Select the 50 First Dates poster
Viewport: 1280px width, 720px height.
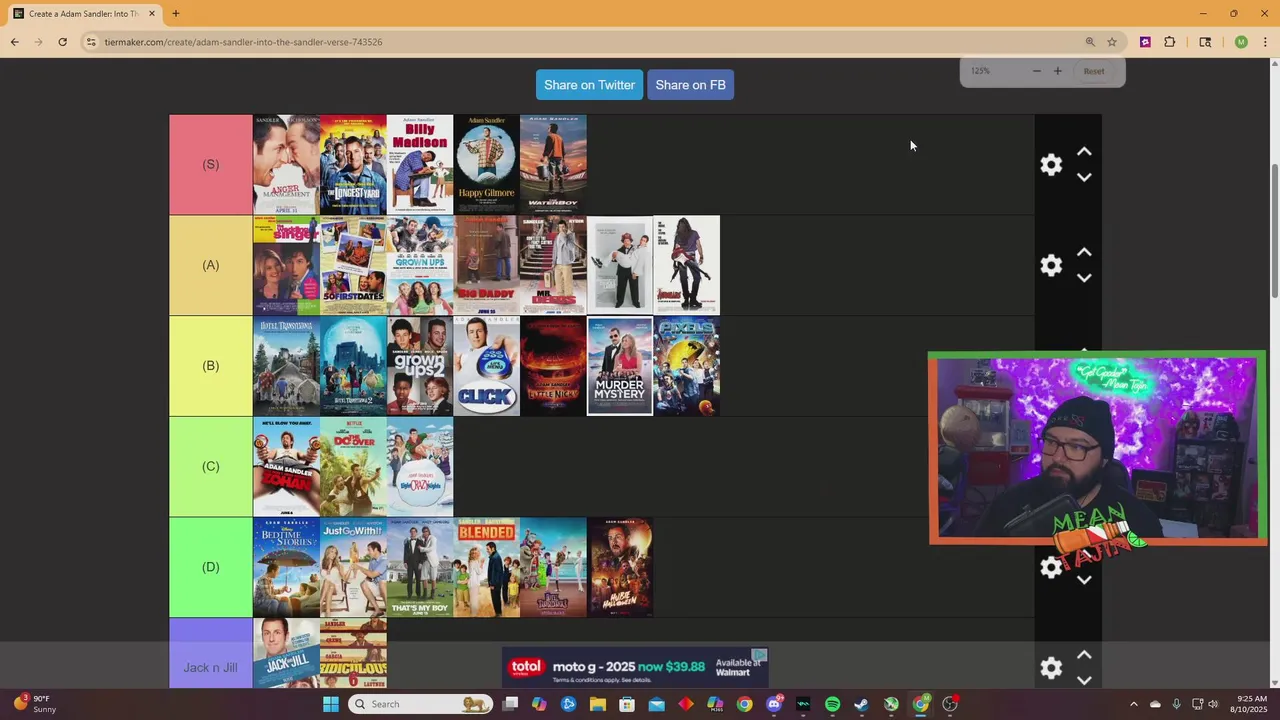click(353, 265)
